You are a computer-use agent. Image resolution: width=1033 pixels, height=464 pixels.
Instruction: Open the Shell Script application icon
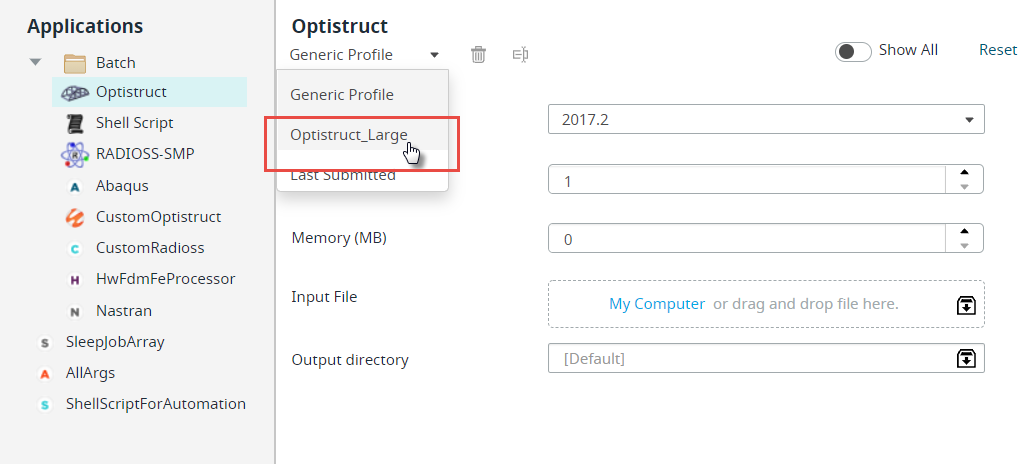(75, 123)
